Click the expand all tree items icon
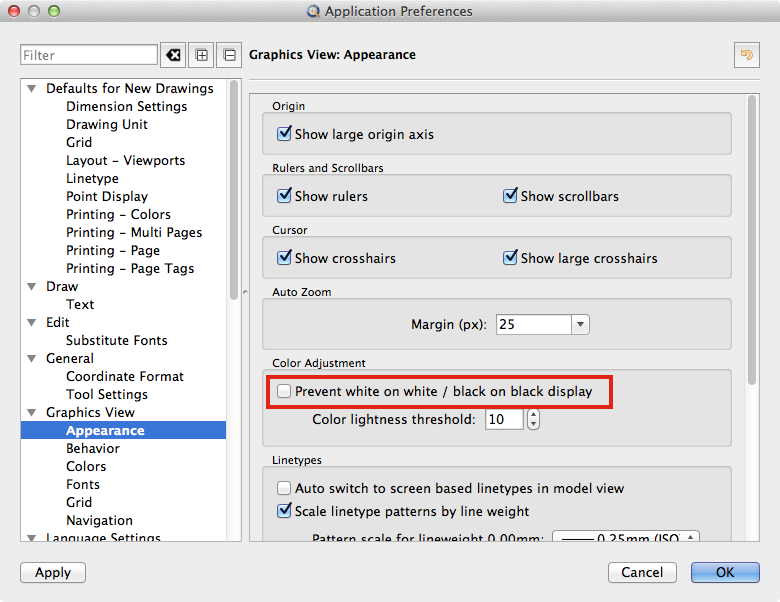 pyautogui.click(x=201, y=55)
